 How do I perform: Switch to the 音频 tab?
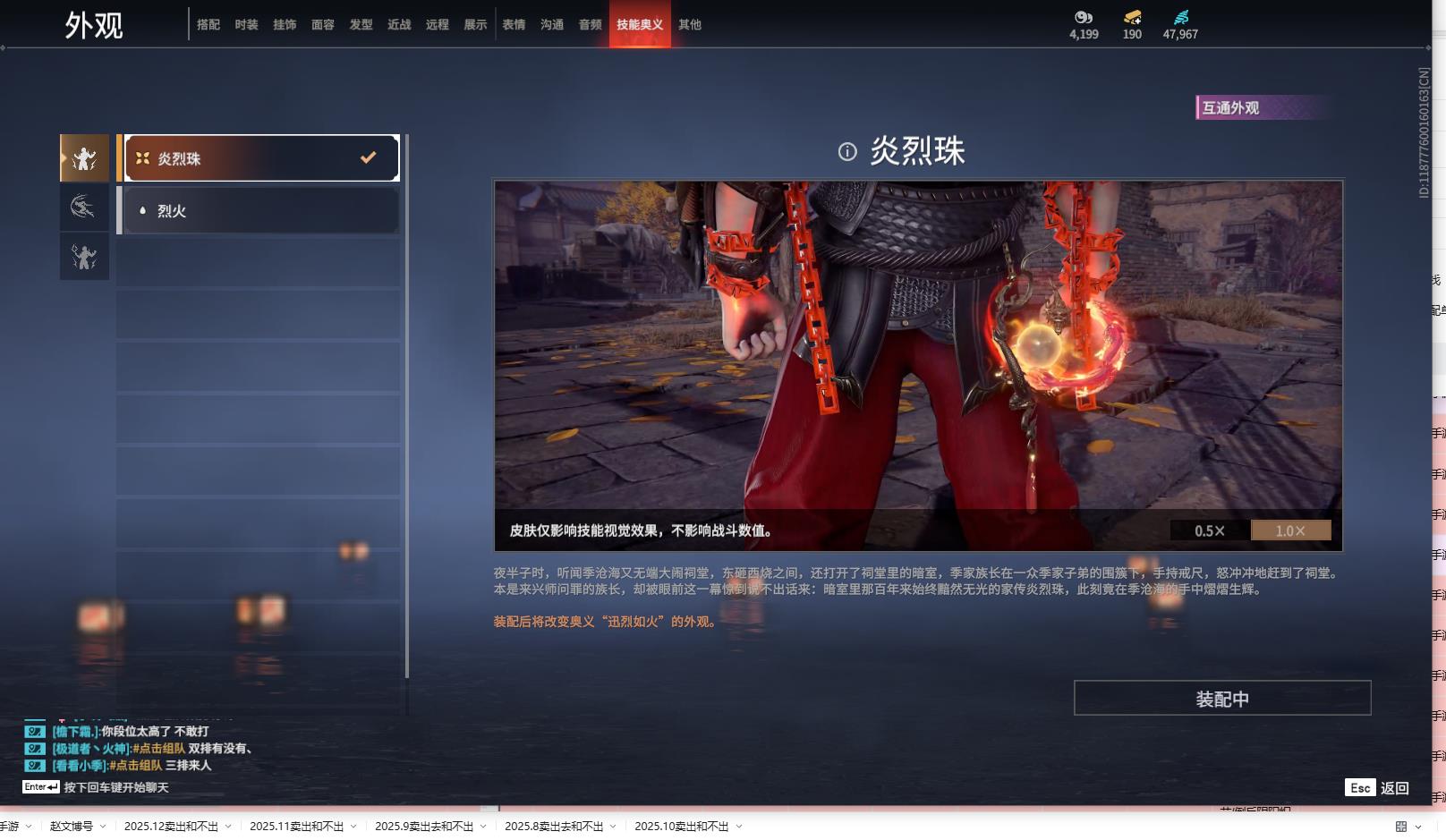pos(590,24)
